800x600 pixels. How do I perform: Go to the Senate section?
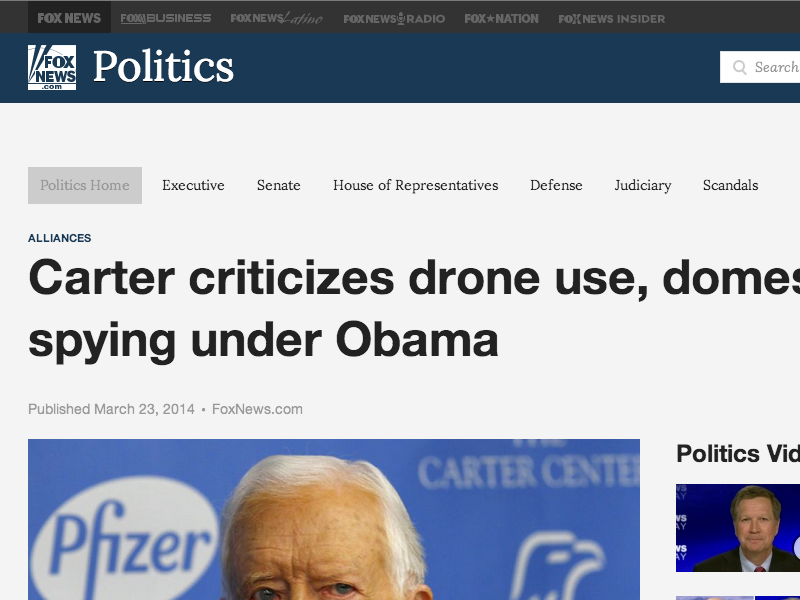pyautogui.click(x=278, y=185)
